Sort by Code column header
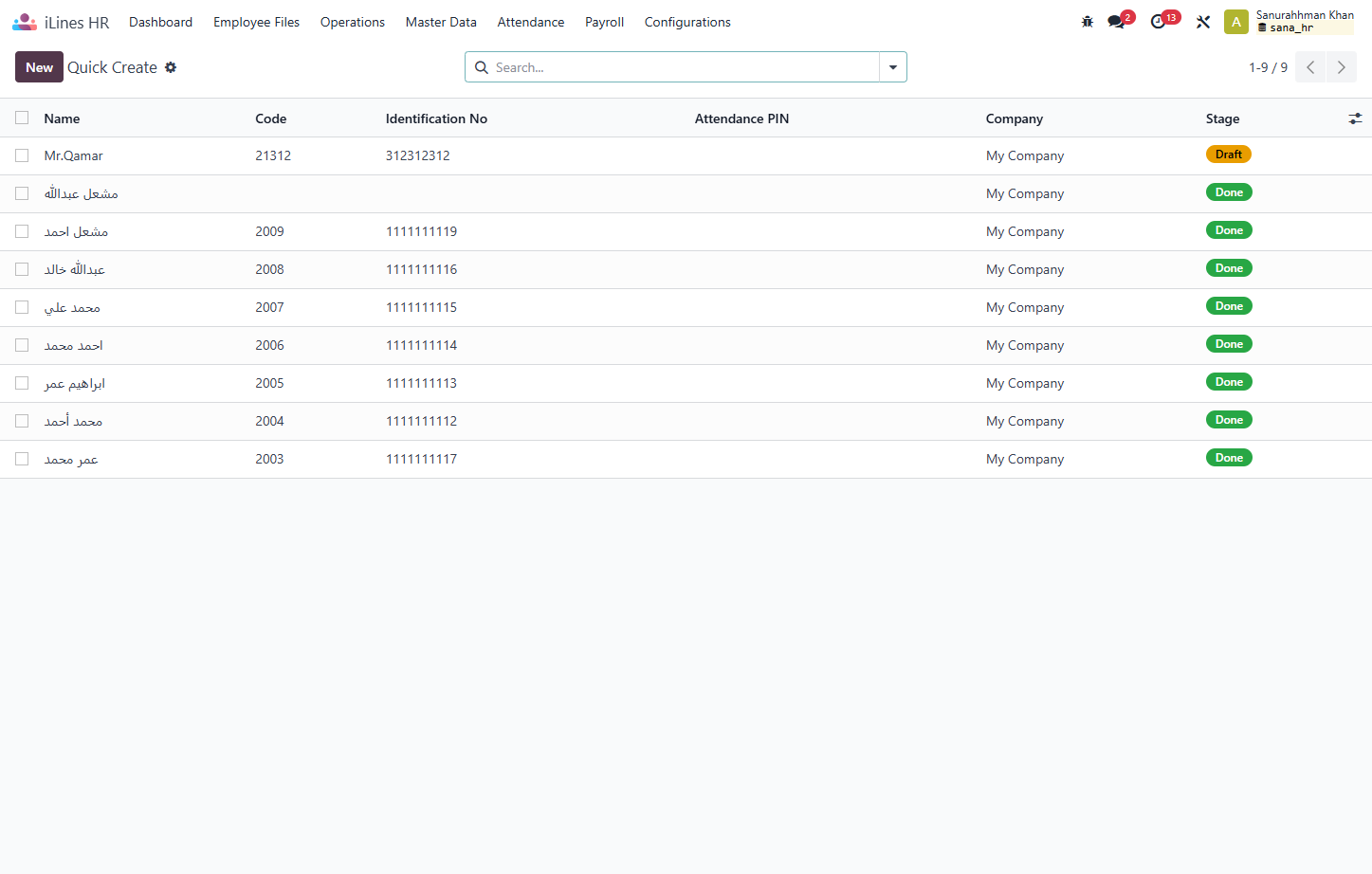Viewport: 1372px width, 874px height. click(270, 118)
